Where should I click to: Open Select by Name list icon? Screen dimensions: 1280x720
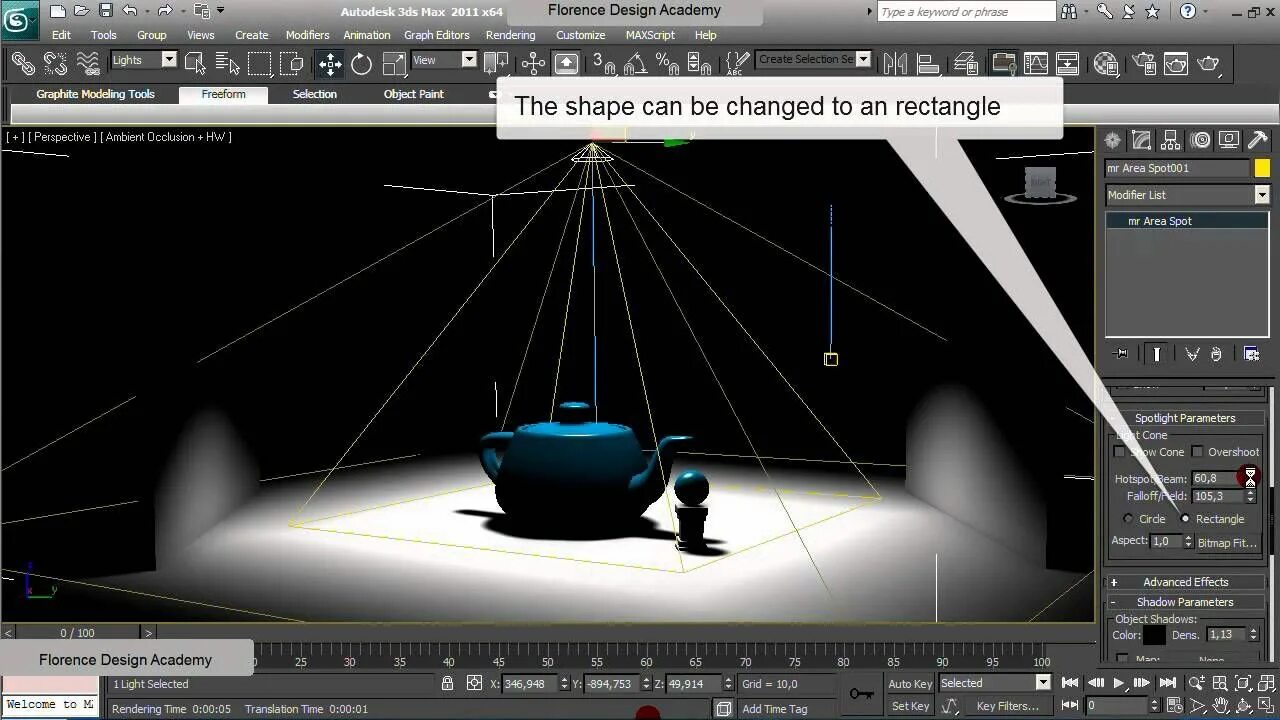point(227,63)
